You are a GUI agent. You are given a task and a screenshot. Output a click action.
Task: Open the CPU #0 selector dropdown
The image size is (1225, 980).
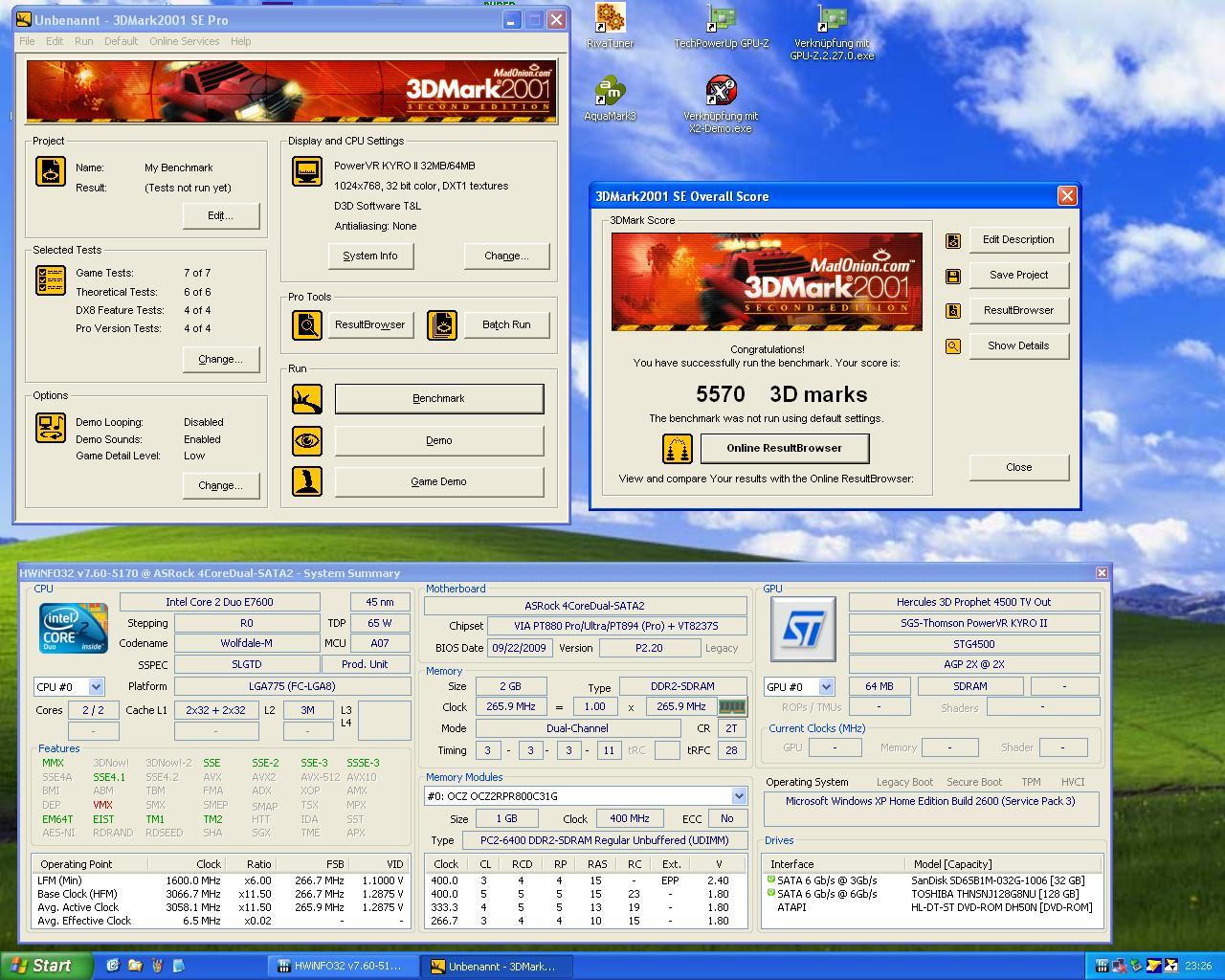[x=96, y=686]
